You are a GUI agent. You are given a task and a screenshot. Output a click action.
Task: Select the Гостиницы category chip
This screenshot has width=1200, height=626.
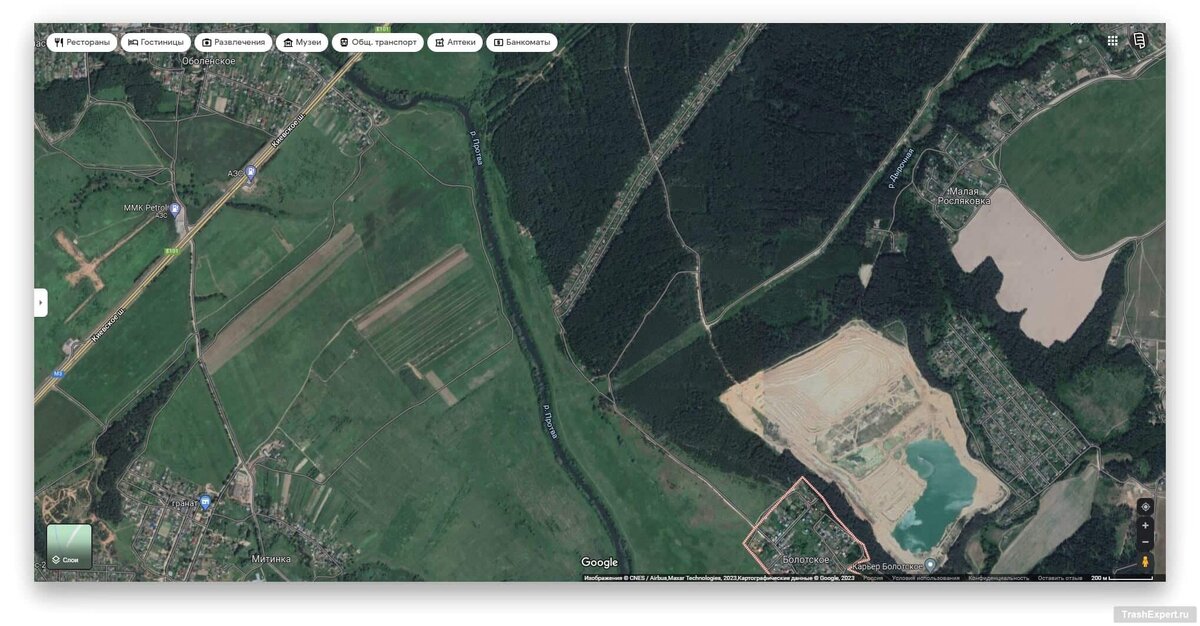[x=156, y=43]
